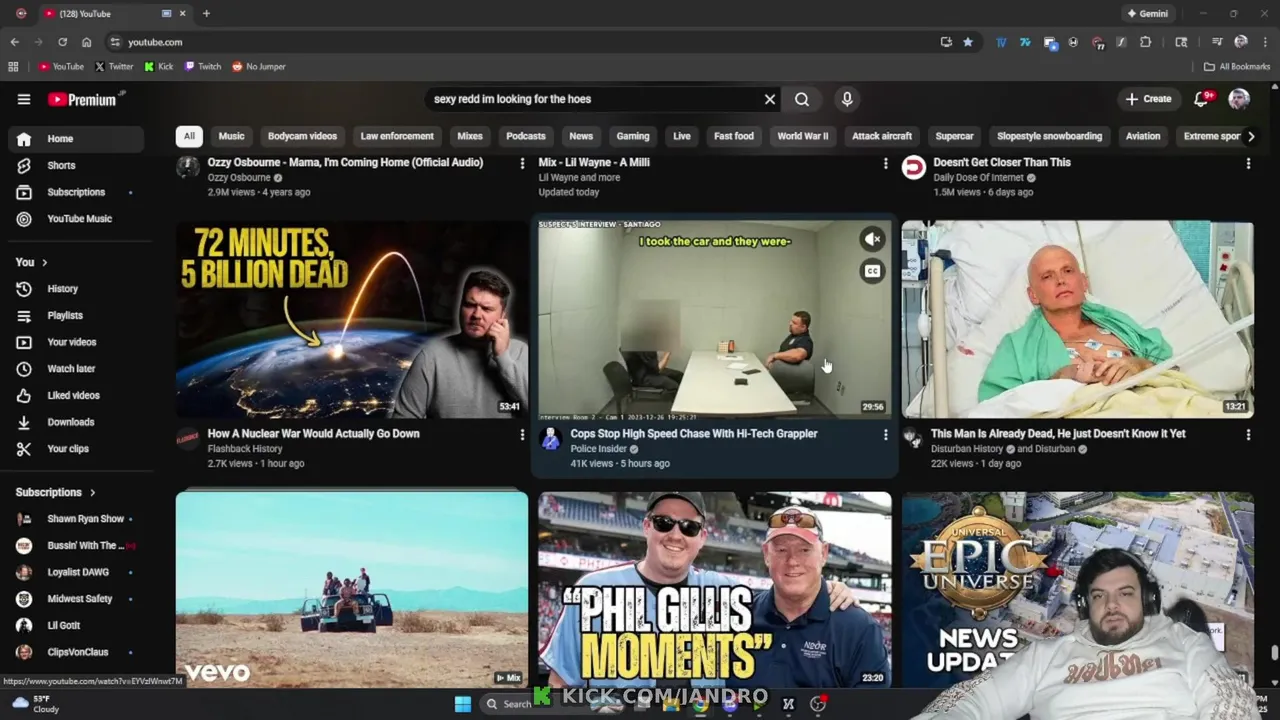The image size is (1280, 720).
Task: Open the Kick bookmark
Action: pyautogui.click(x=159, y=67)
